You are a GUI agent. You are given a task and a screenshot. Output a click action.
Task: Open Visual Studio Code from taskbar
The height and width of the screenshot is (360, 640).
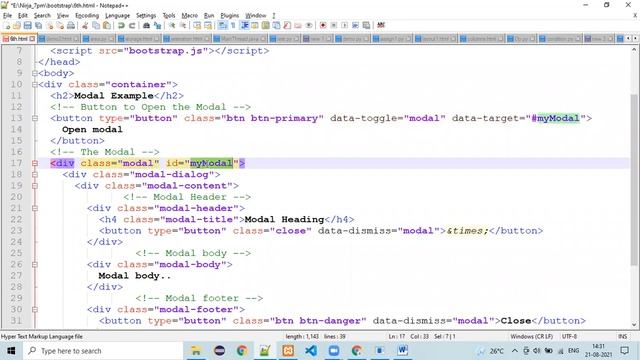point(311,351)
